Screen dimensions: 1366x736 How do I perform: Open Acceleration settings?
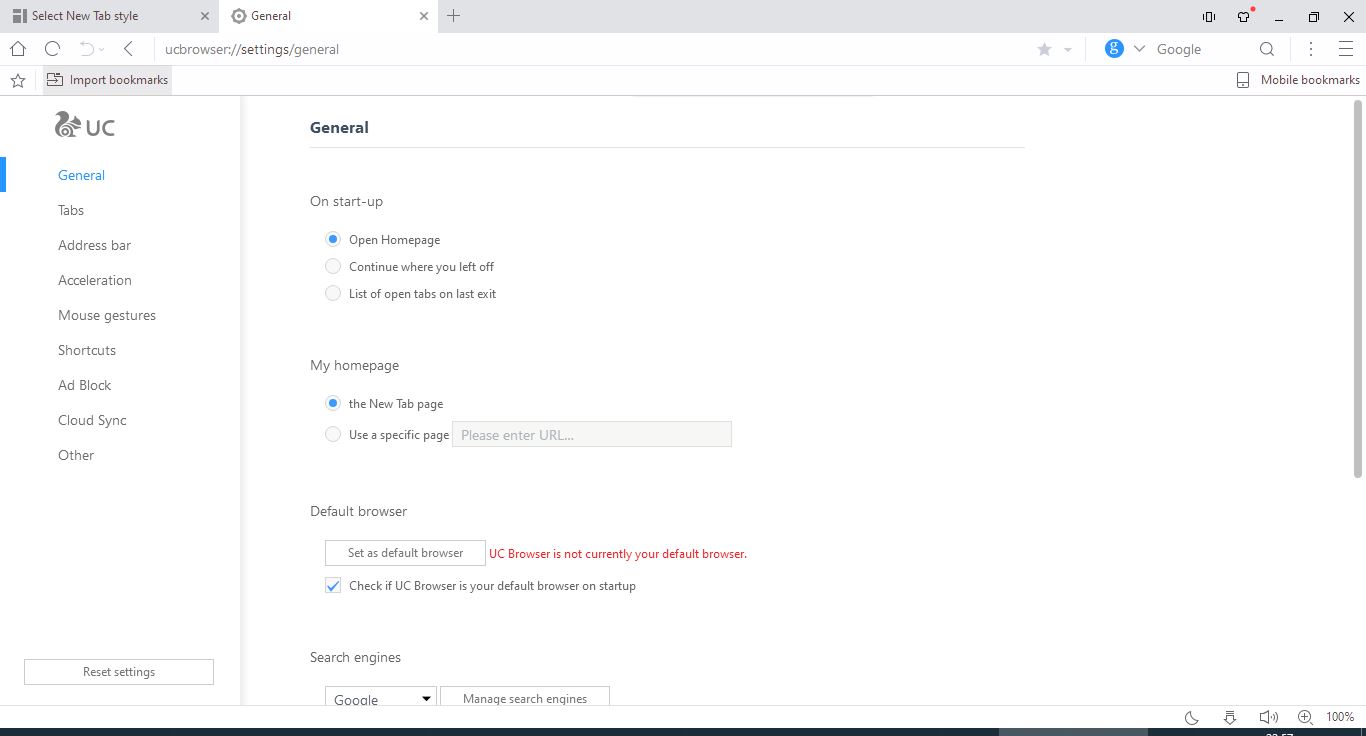[95, 280]
